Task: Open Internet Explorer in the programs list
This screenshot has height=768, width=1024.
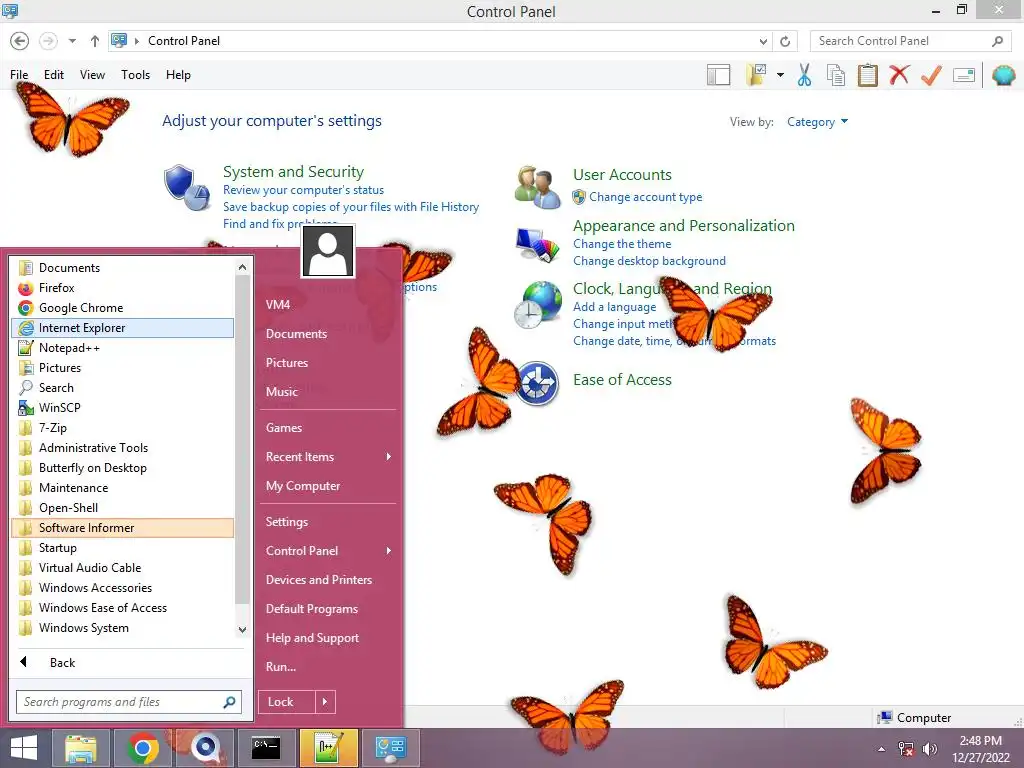Action: click(123, 328)
